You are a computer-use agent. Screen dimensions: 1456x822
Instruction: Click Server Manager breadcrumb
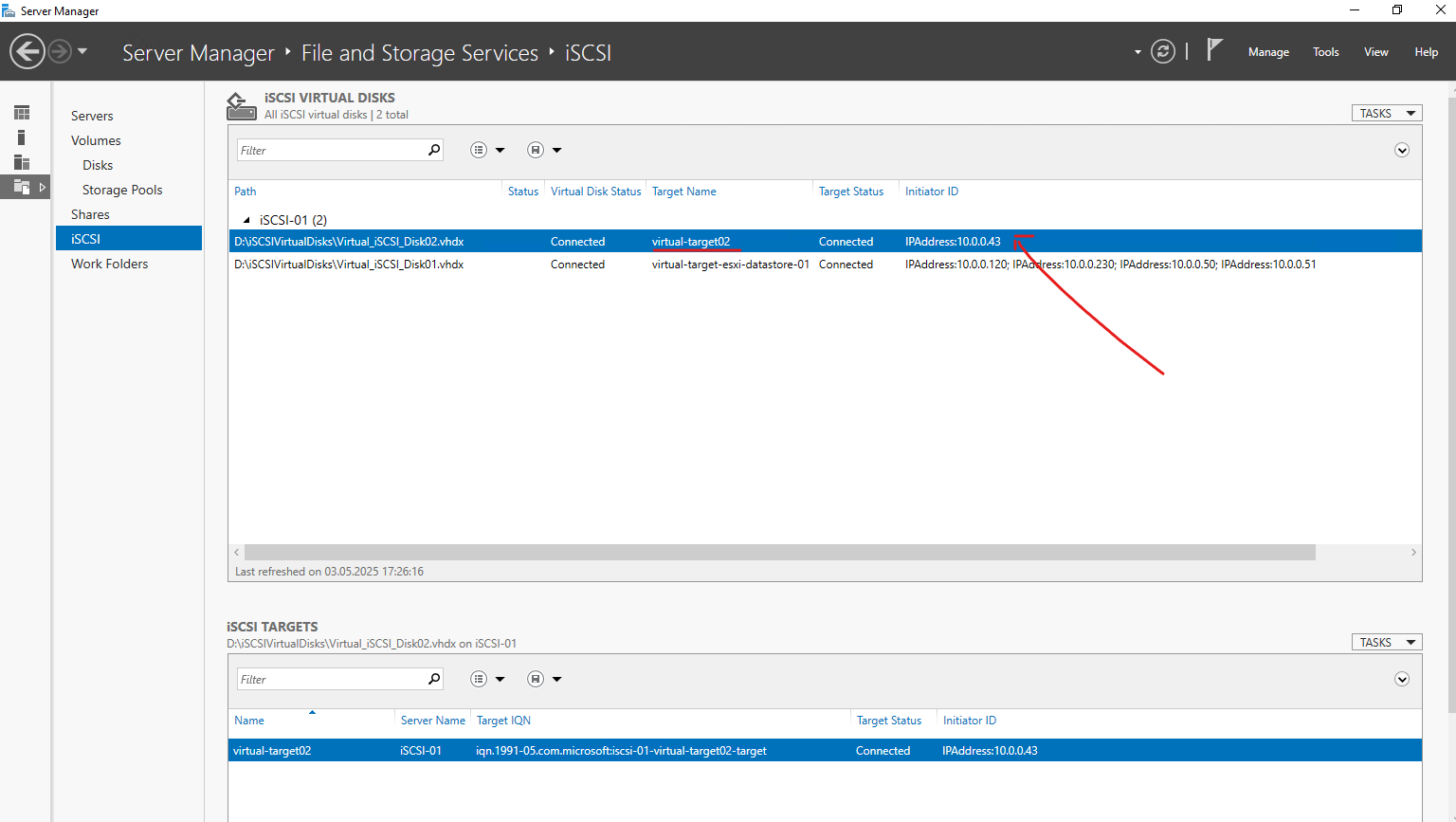coord(198,53)
